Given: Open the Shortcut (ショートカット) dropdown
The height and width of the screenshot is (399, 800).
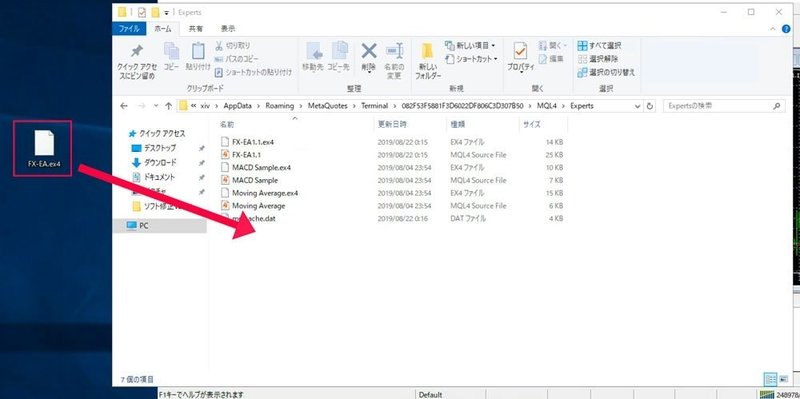Looking at the screenshot, I should [x=471, y=59].
